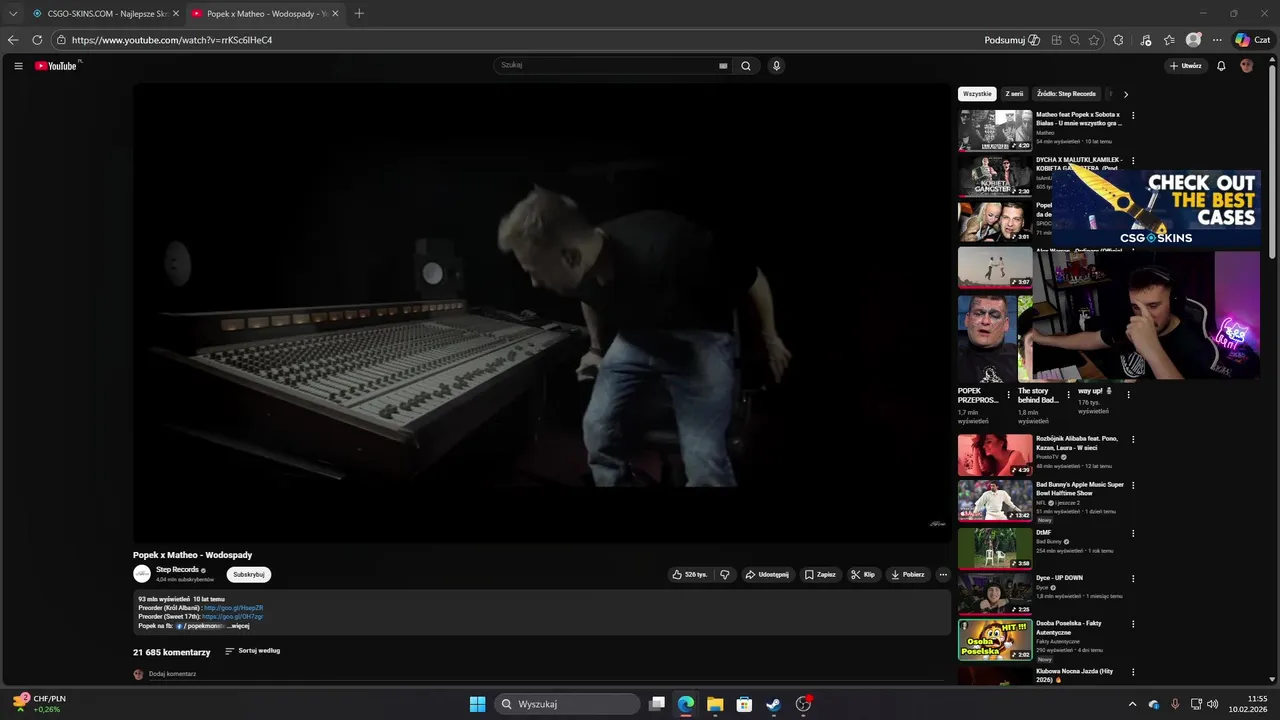
Task: Dislike the video with the thumbs-down icon
Action: (x=725, y=575)
